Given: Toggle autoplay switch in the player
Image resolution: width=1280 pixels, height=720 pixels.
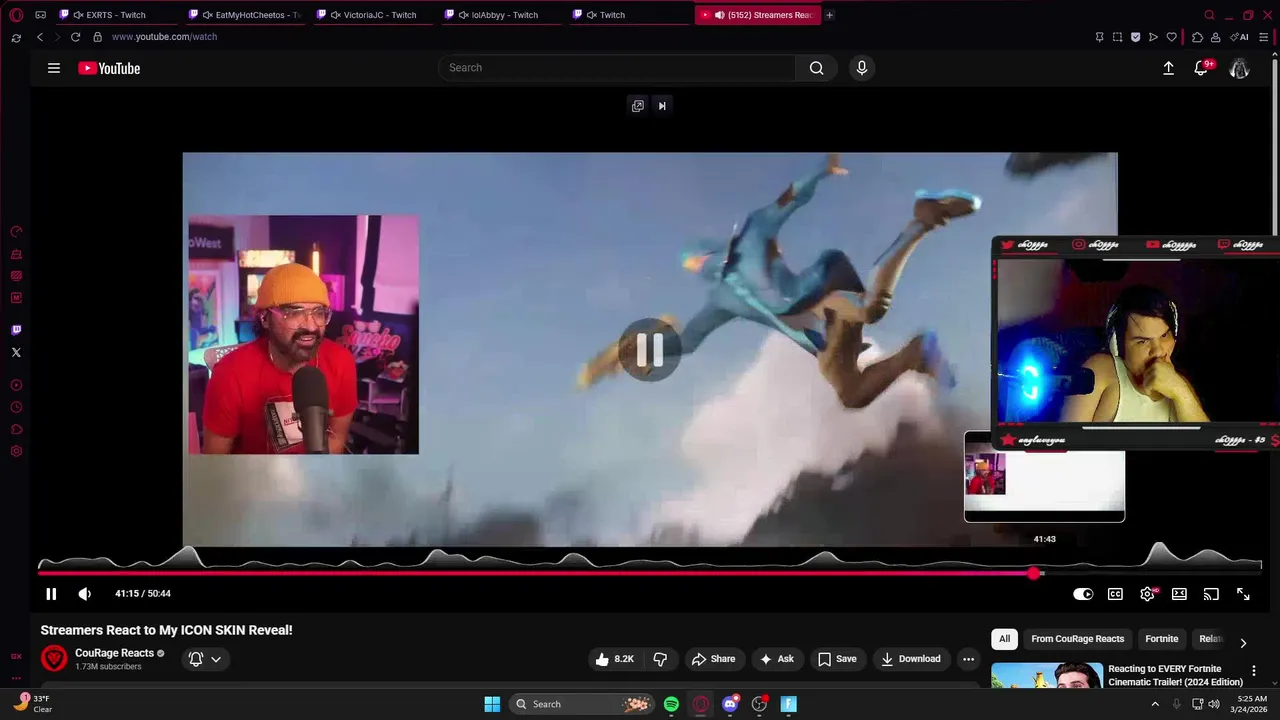Looking at the screenshot, I should (1083, 594).
